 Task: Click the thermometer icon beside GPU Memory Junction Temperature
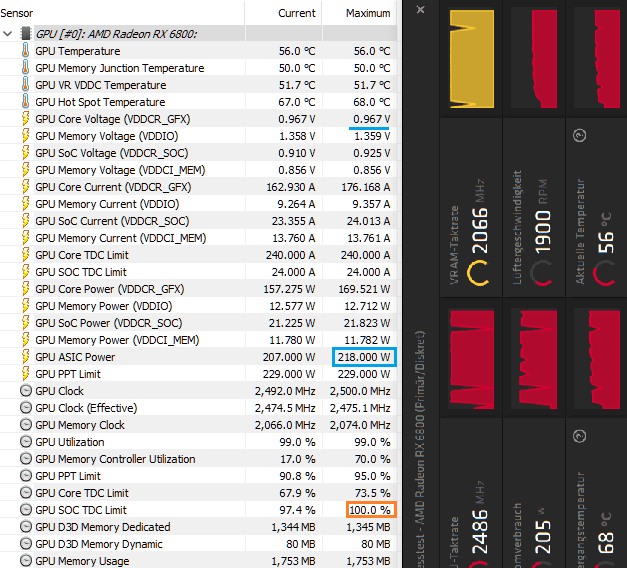click(25, 68)
